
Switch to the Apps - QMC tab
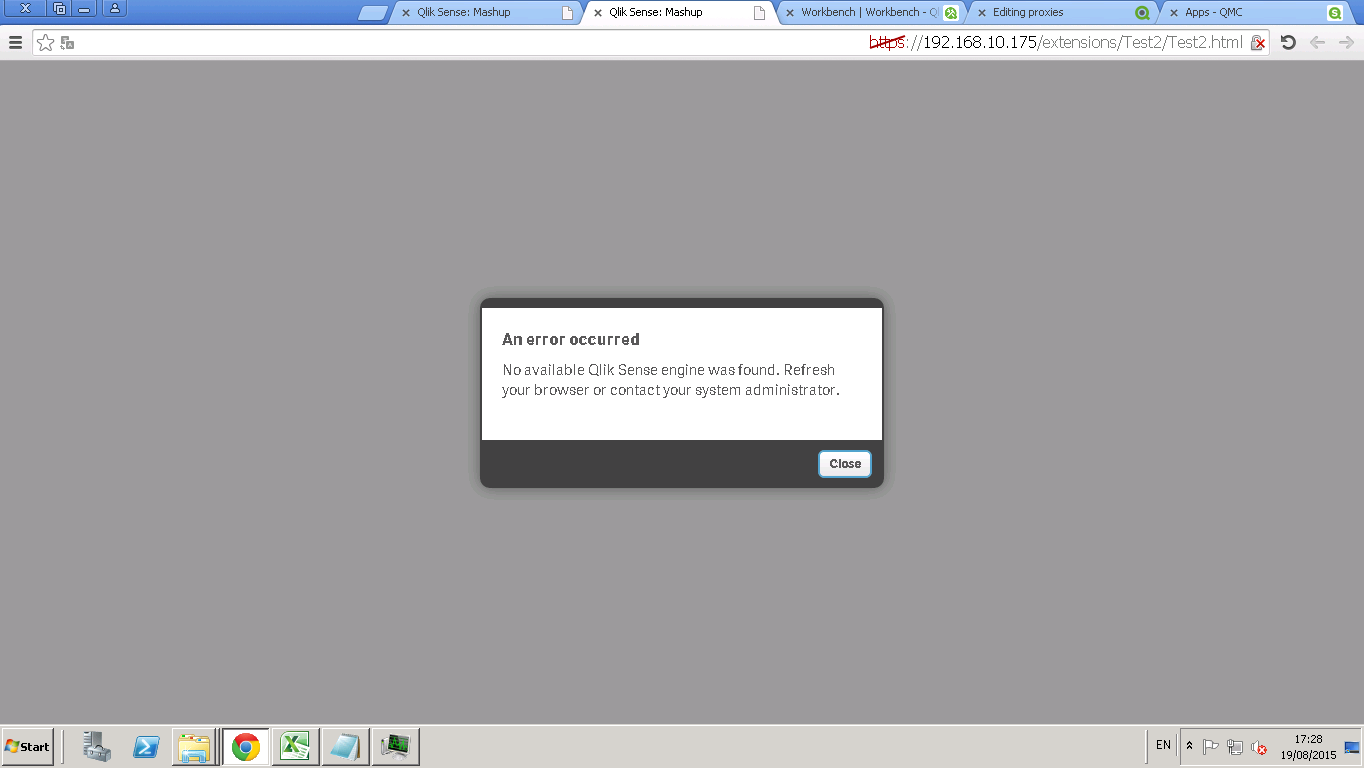point(1254,12)
